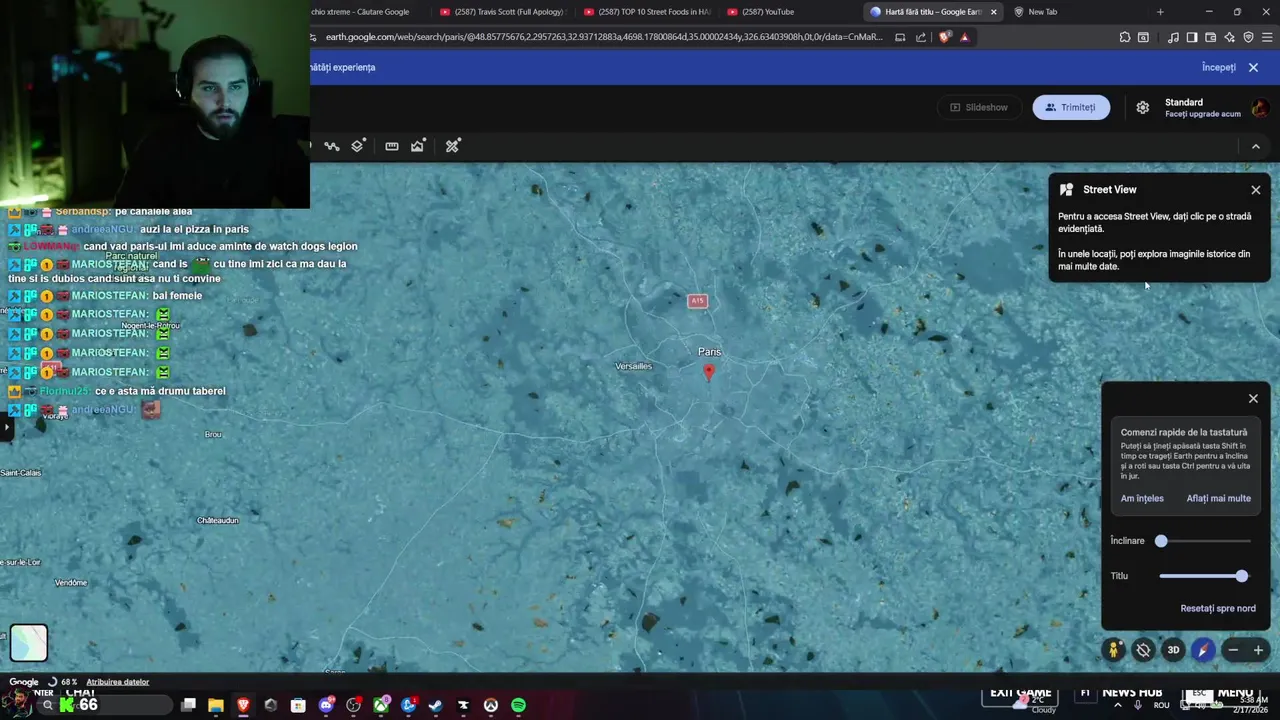Viewport: 1280px width, 720px height.
Task: Open File Explorer from the taskbar
Action: (216, 705)
